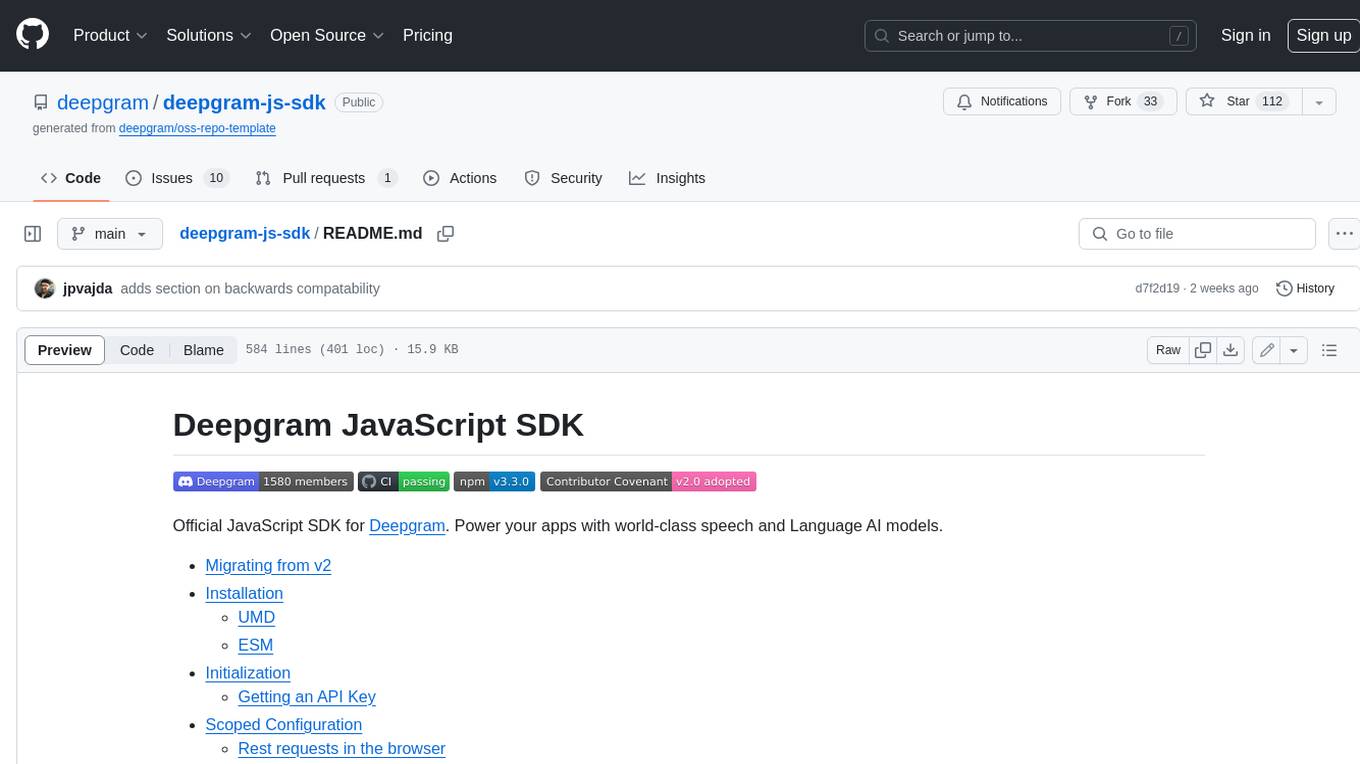1360x764 pixels.
Task: Open the deepgram owner profile link
Action: coord(103,102)
